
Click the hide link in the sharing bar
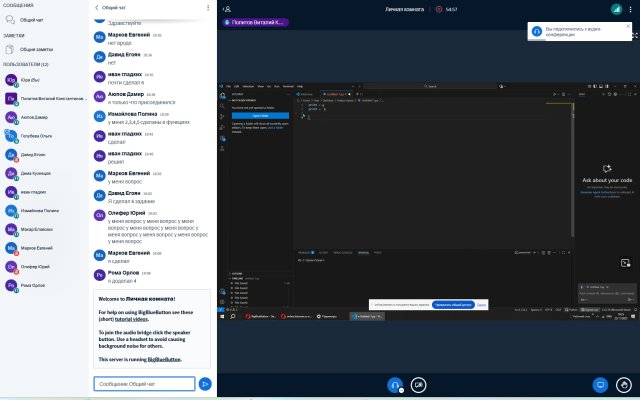(481, 305)
